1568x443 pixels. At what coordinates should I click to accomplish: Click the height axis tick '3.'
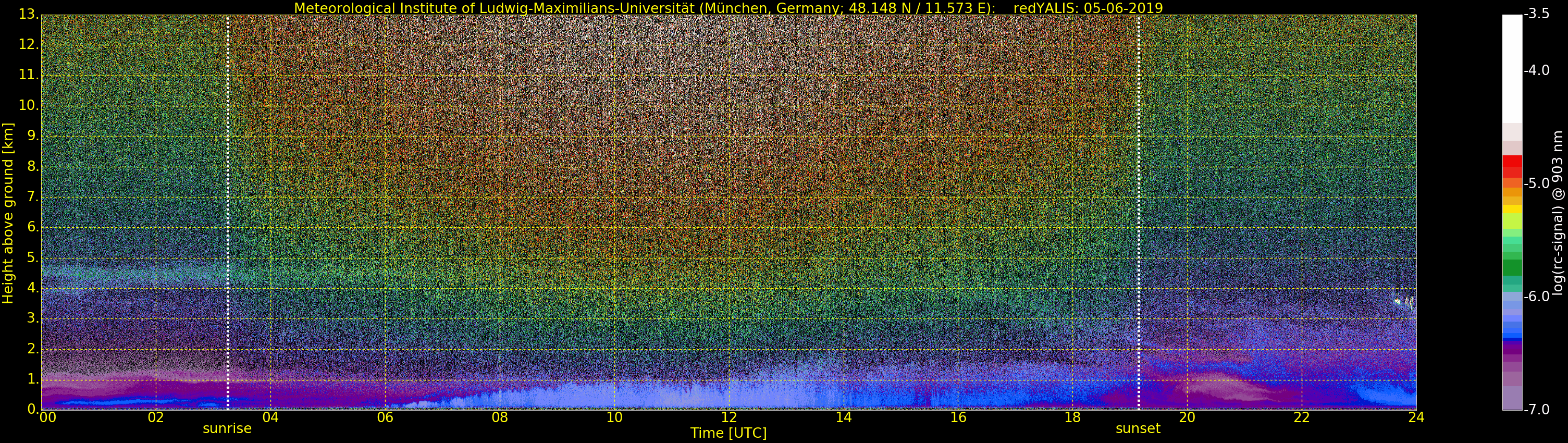point(33,318)
